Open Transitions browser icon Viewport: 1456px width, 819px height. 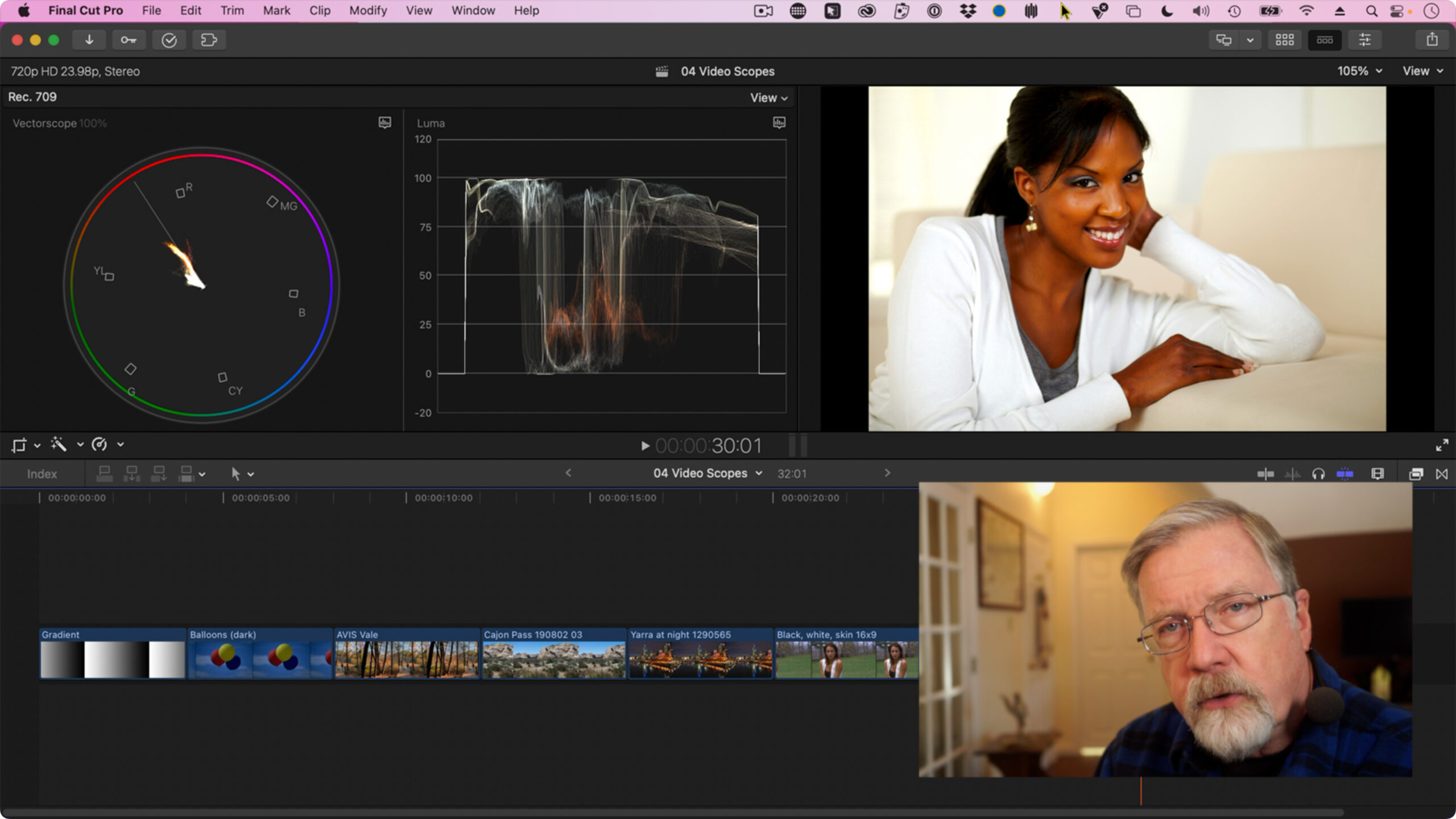point(1442,474)
